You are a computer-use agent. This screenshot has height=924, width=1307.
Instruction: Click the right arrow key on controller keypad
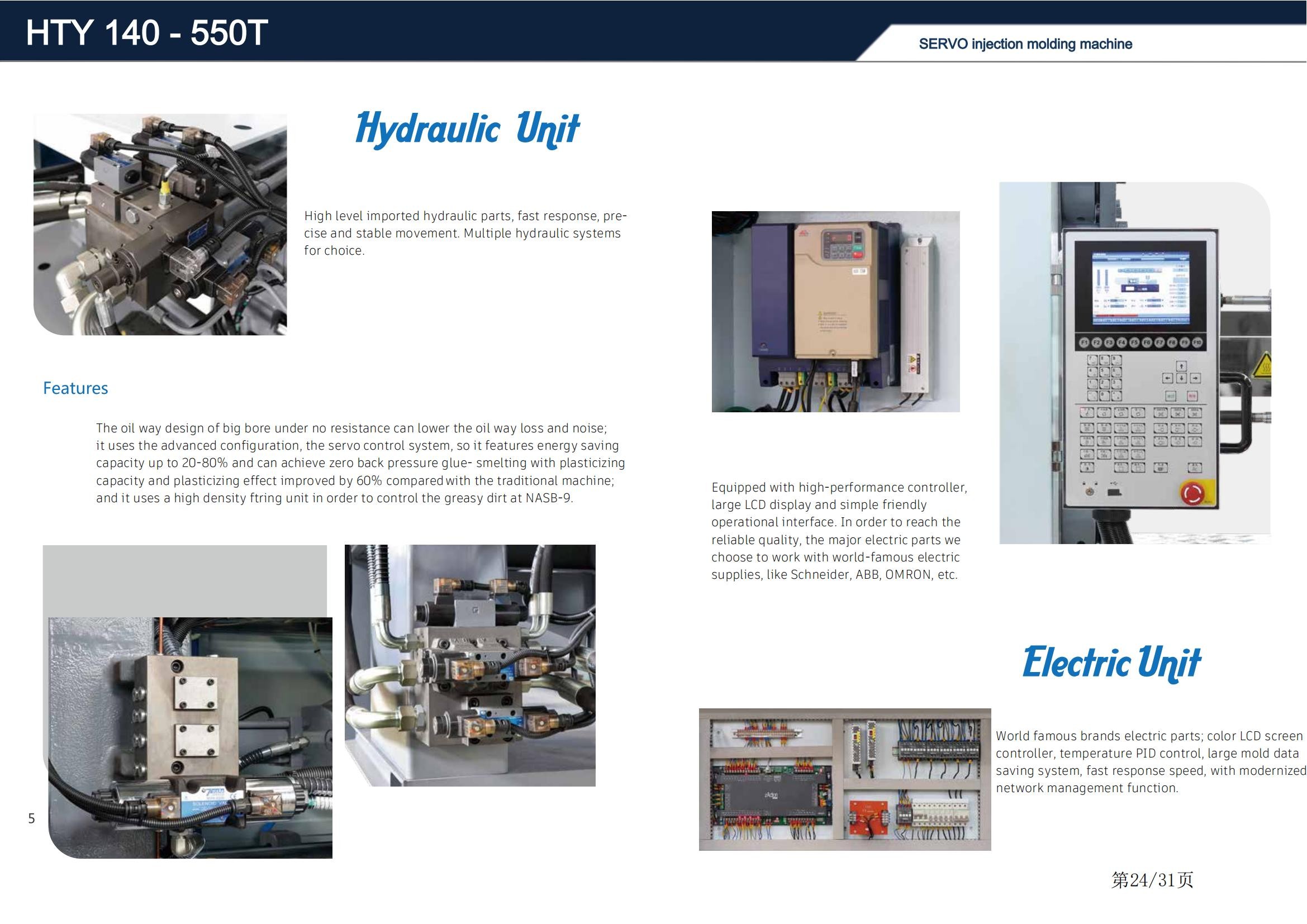1195,378
